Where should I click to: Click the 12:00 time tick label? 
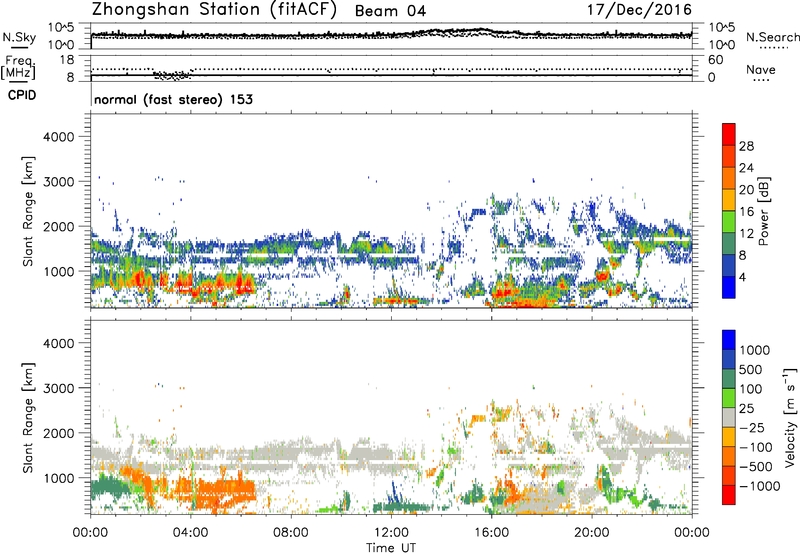tap(391, 533)
